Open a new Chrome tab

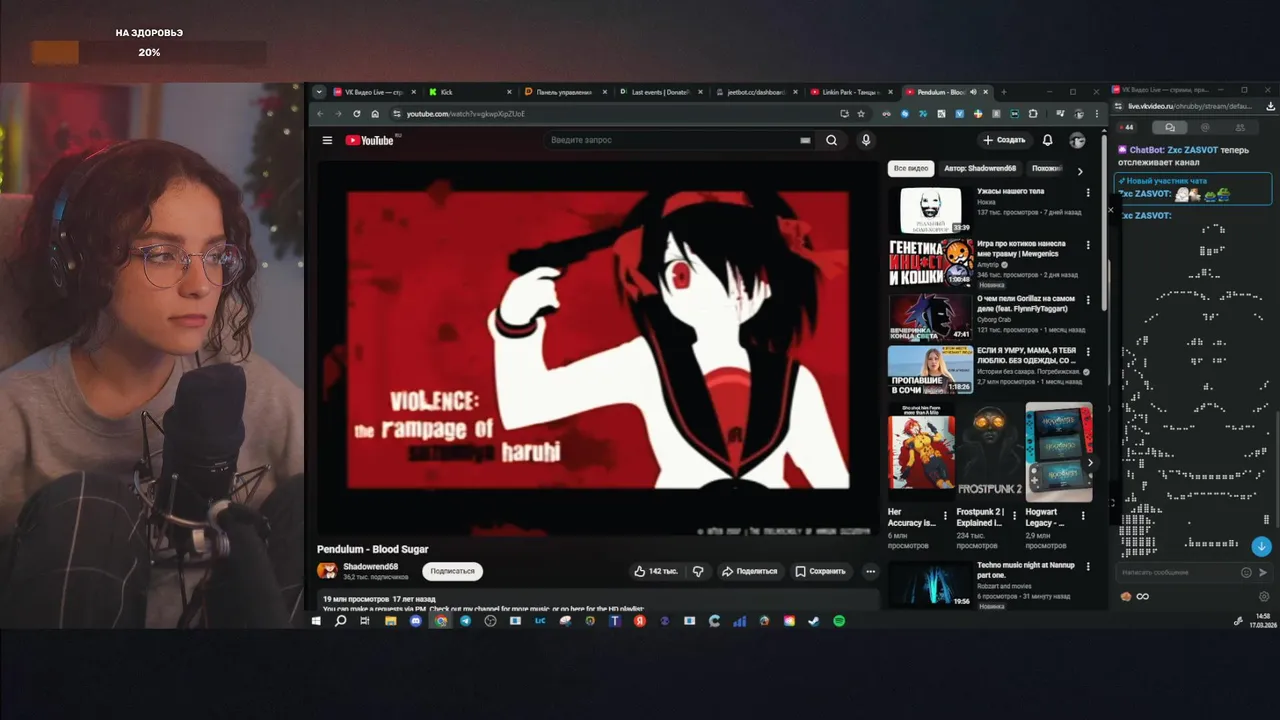1004,92
